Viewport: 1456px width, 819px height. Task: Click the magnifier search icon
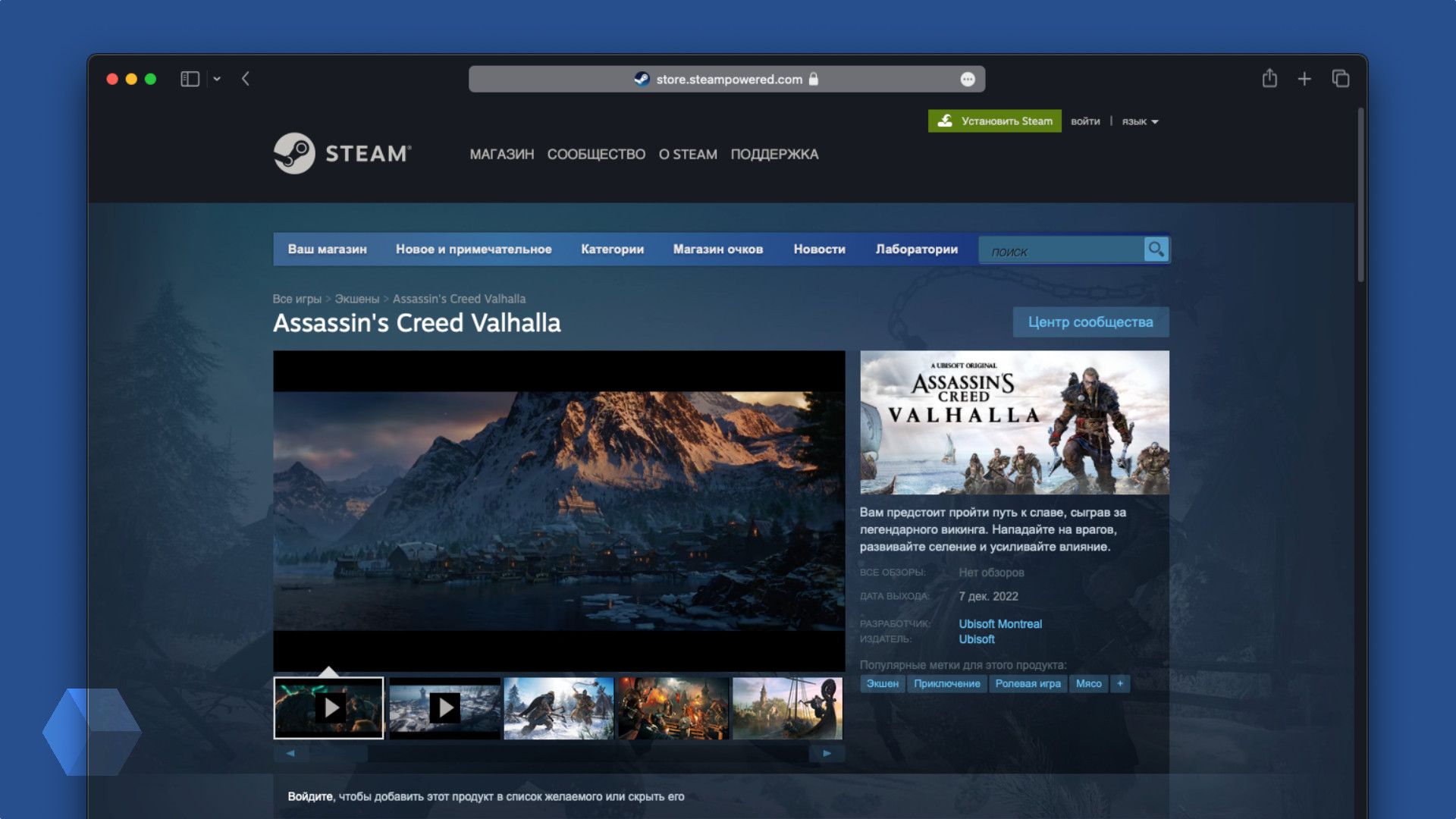[x=1156, y=249]
